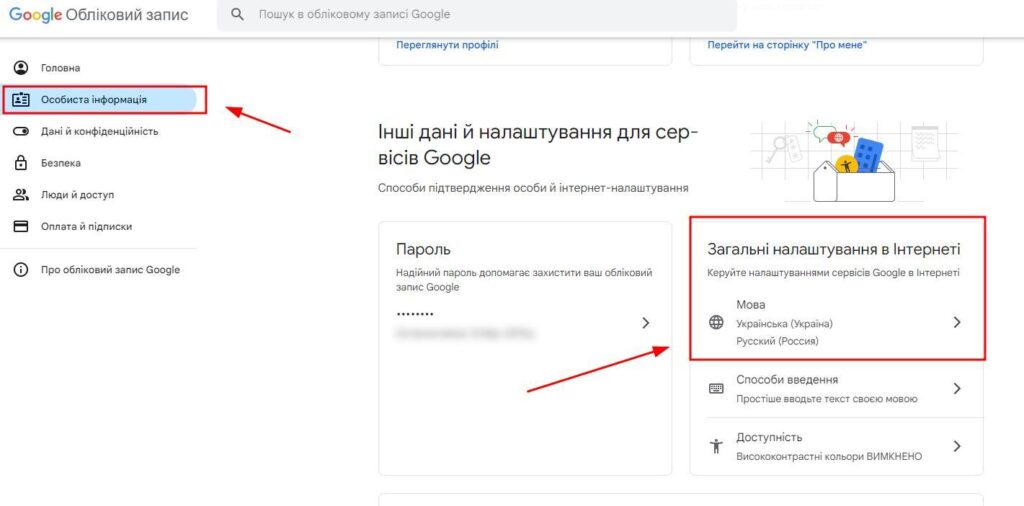Click the keyboard icon for Способи введення
This screenshot has height=506, width=1024.
point(716,389)
